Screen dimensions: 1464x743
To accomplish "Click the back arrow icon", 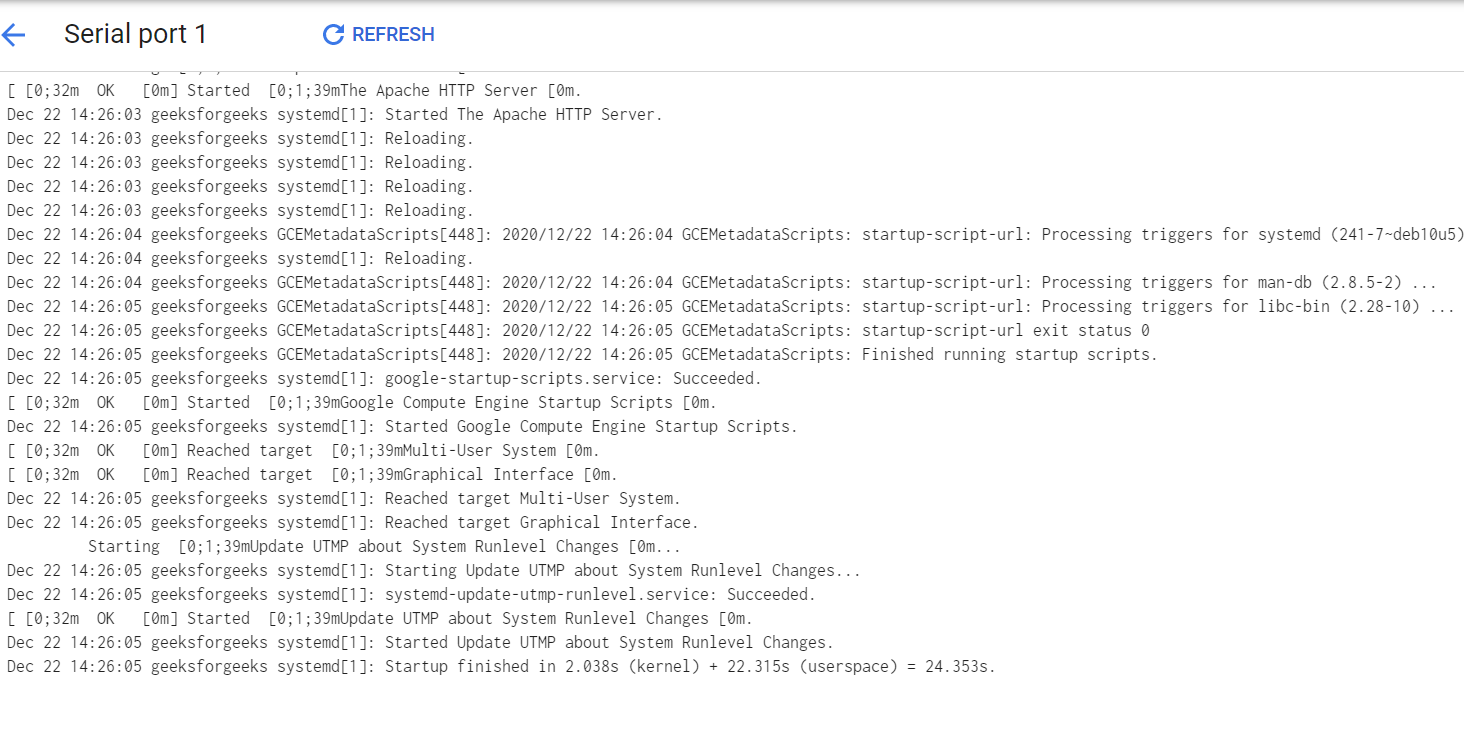I will click(14, 35).
